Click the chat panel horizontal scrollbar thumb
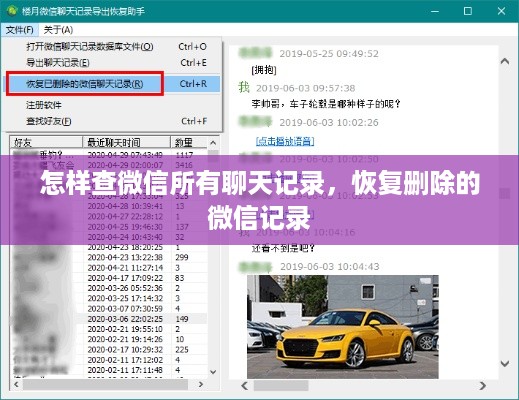Image resolution: width=519 pixels, height=400 pixels. [x=281, y=386]
